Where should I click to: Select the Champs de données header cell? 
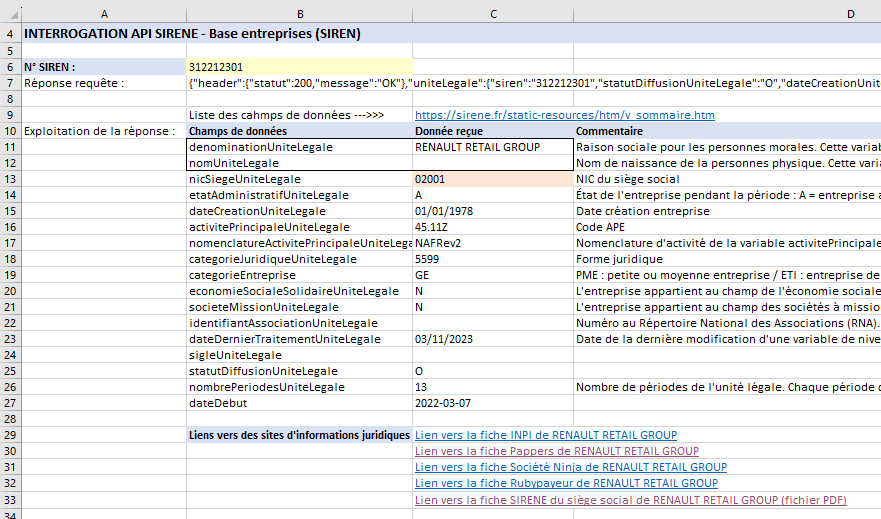[x=299, y=131]
